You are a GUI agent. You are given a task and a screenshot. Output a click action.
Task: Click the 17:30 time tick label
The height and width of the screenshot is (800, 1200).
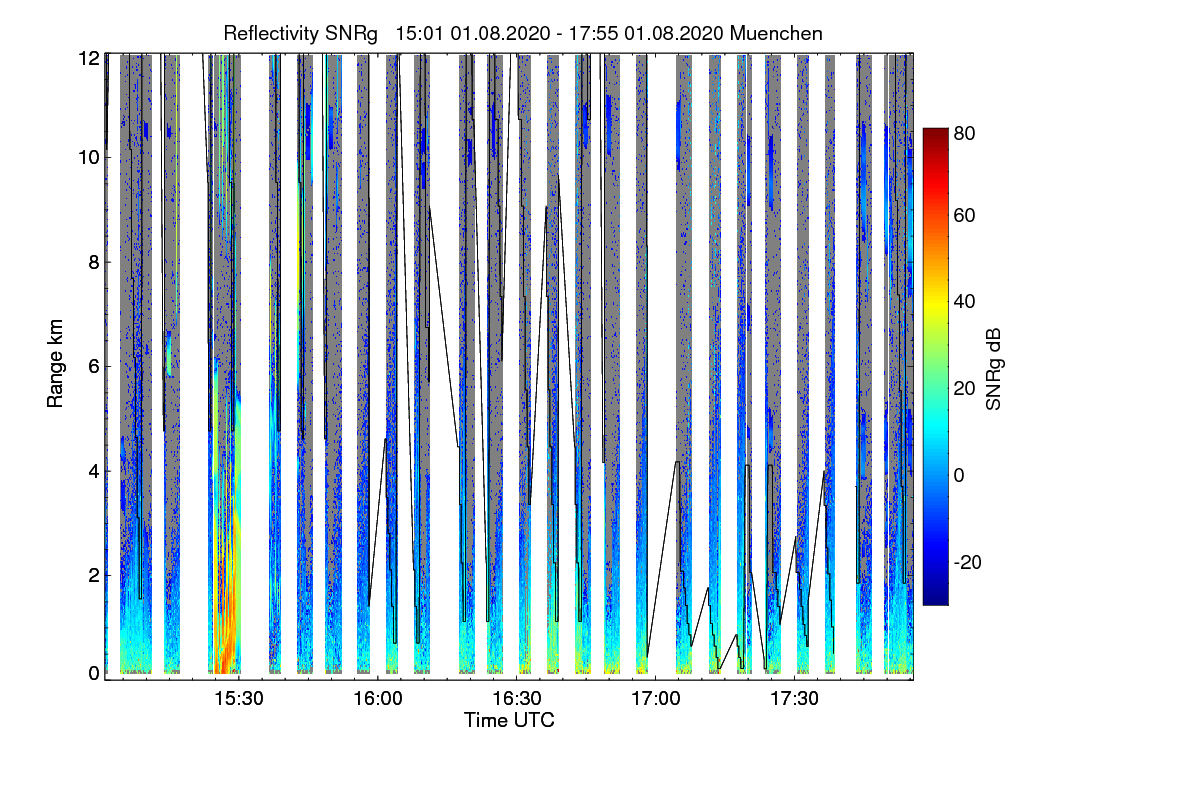[794, 699]
